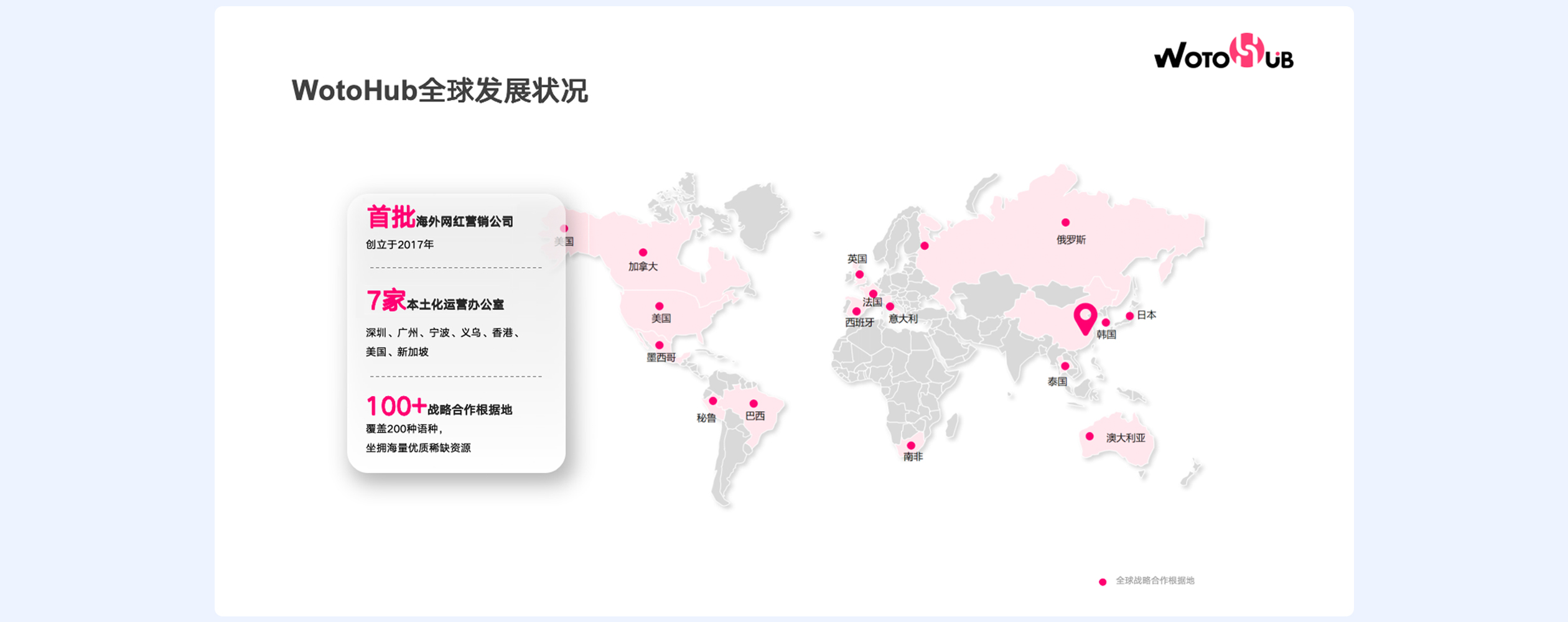The height and width of the screenshot is (622, 1568).
Task: Click the legend dot beside 全球战略合作根据地
Action: point(1103,582)
